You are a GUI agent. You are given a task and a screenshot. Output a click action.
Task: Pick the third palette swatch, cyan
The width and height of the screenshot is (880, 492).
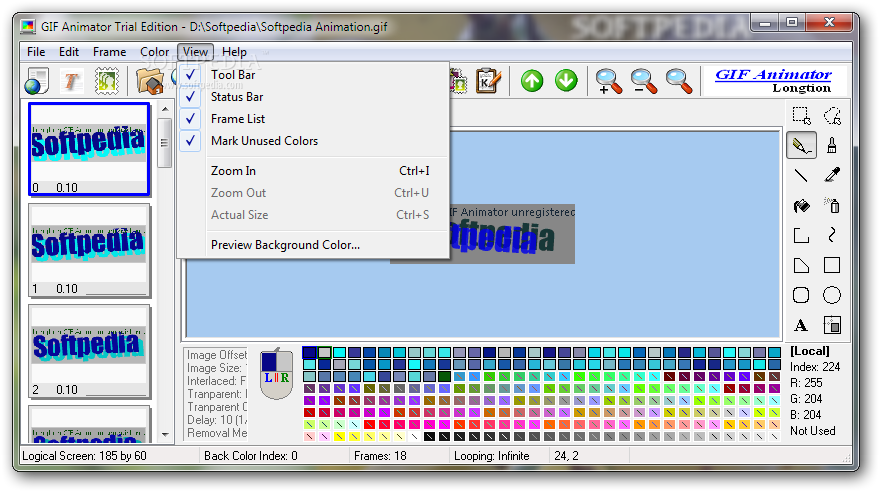tap(340, 352)
